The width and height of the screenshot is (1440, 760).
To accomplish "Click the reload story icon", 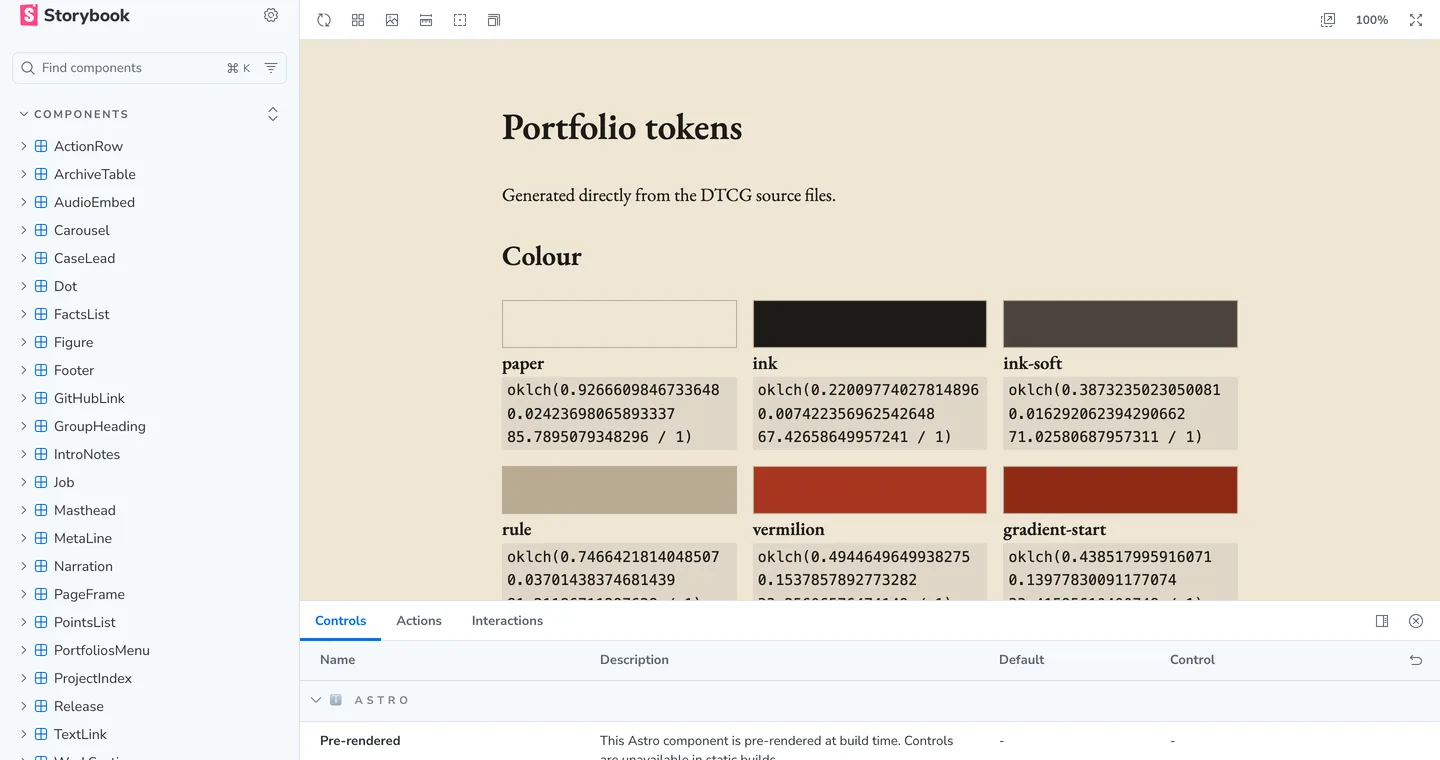I will coord(324,20).
